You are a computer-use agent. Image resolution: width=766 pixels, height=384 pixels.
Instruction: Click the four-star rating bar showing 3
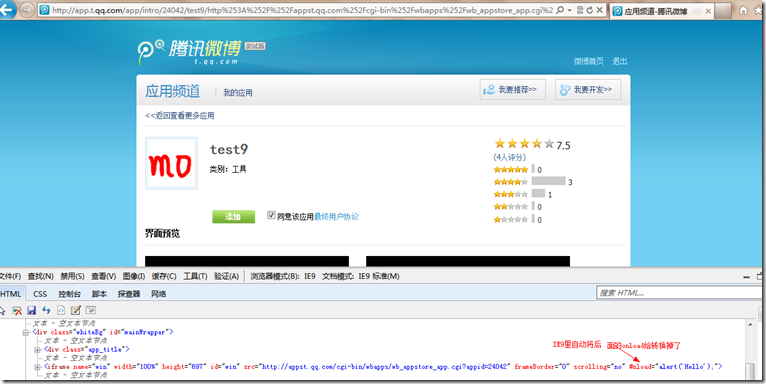tap(549, 181)
